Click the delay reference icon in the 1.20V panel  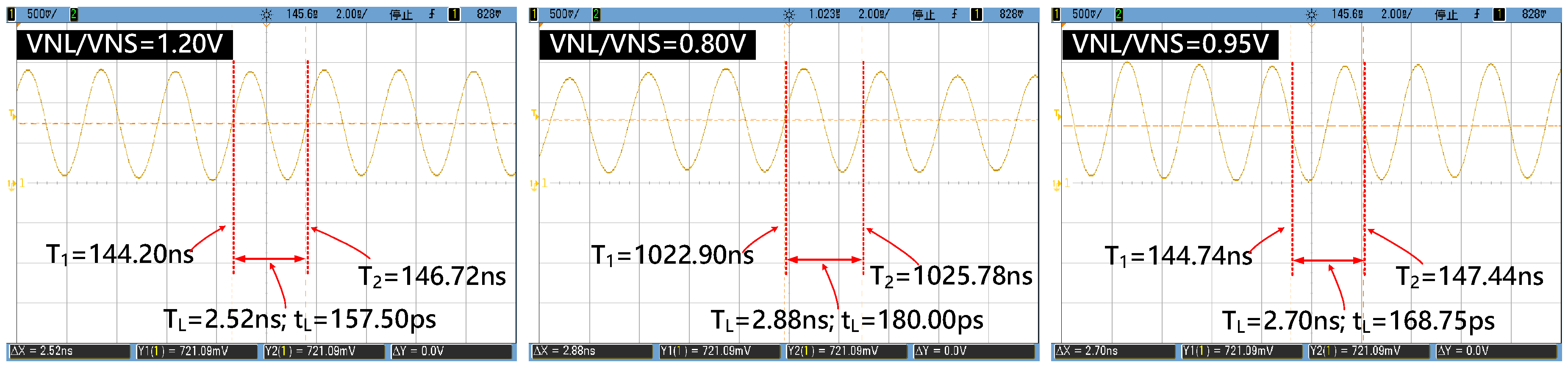(266, 14)
